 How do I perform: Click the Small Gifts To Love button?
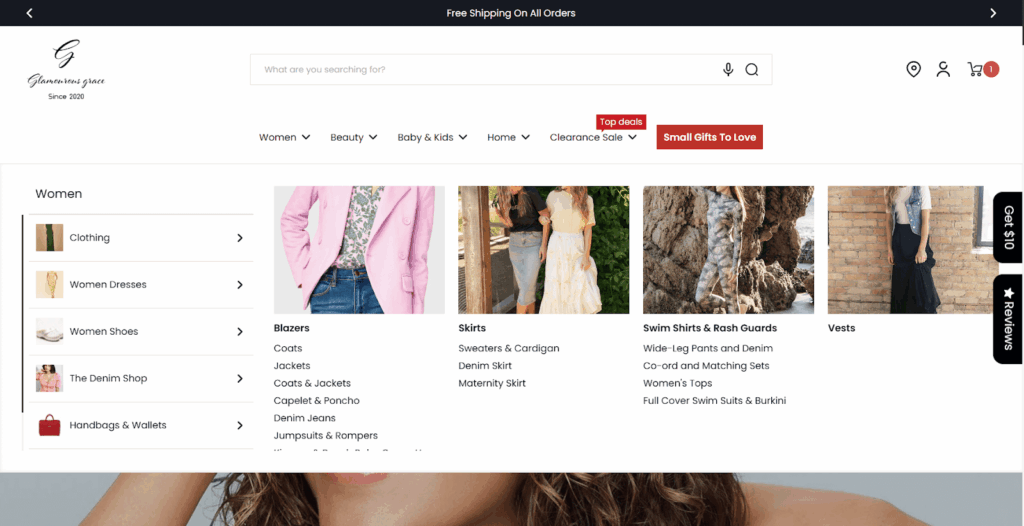tap(709, 137)
